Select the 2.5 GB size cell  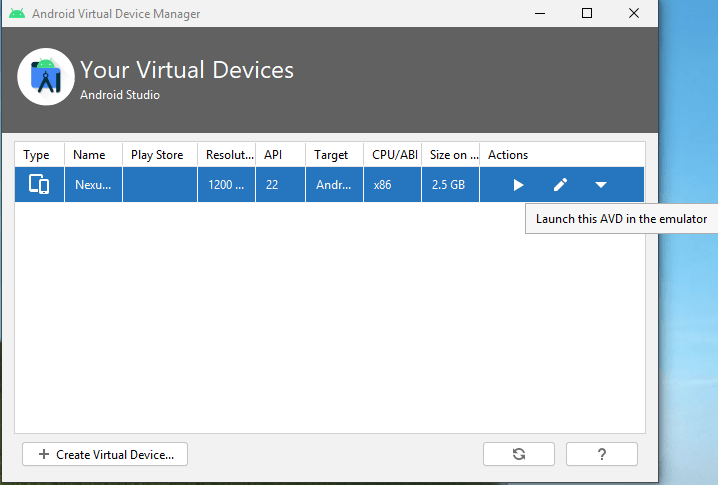451,185
